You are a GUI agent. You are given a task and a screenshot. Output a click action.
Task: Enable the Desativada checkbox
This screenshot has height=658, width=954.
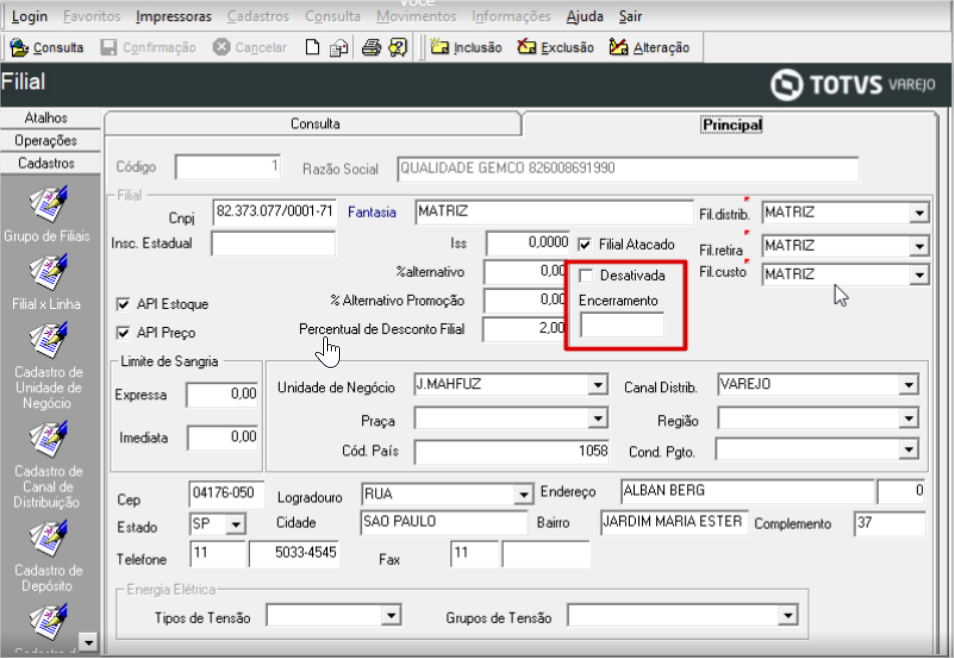tap(586, 276)
